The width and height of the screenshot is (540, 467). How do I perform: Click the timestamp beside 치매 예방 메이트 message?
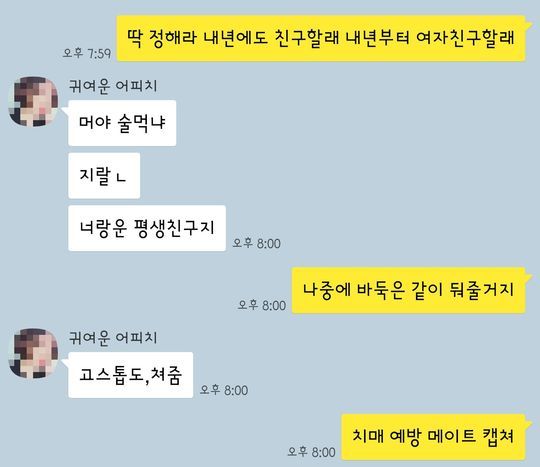coord(311,452)
